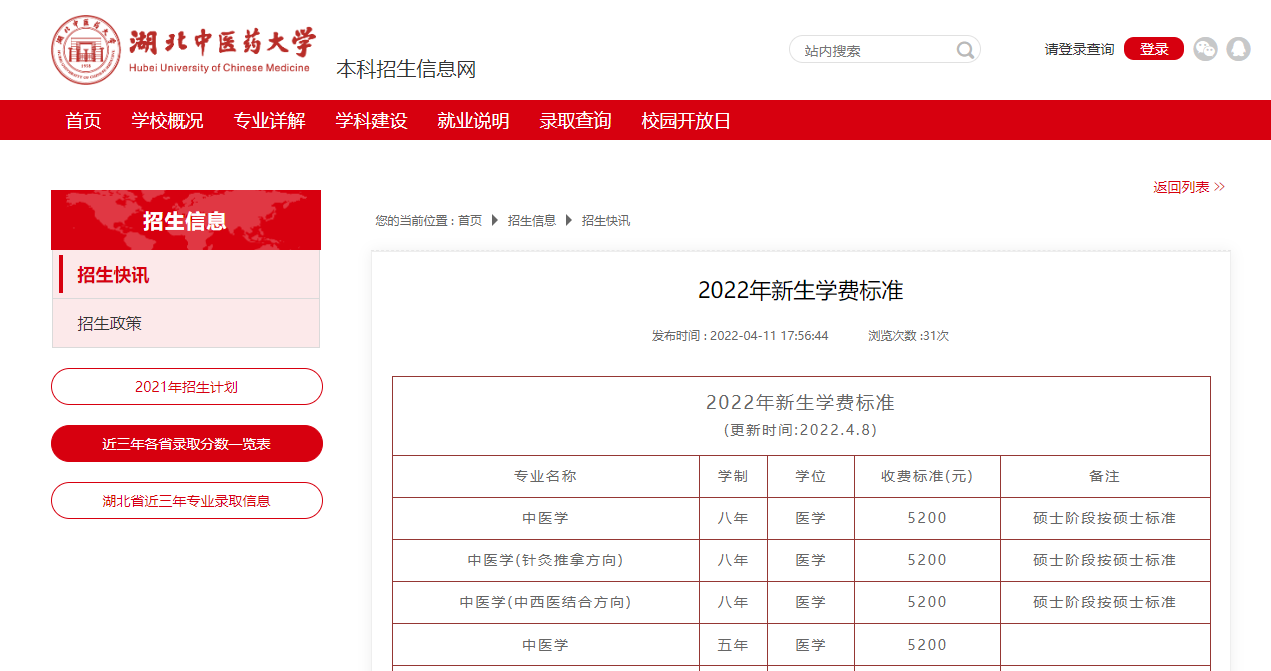Click 招生信息 in the breadcrumb trail

click(x=531, y=221)
